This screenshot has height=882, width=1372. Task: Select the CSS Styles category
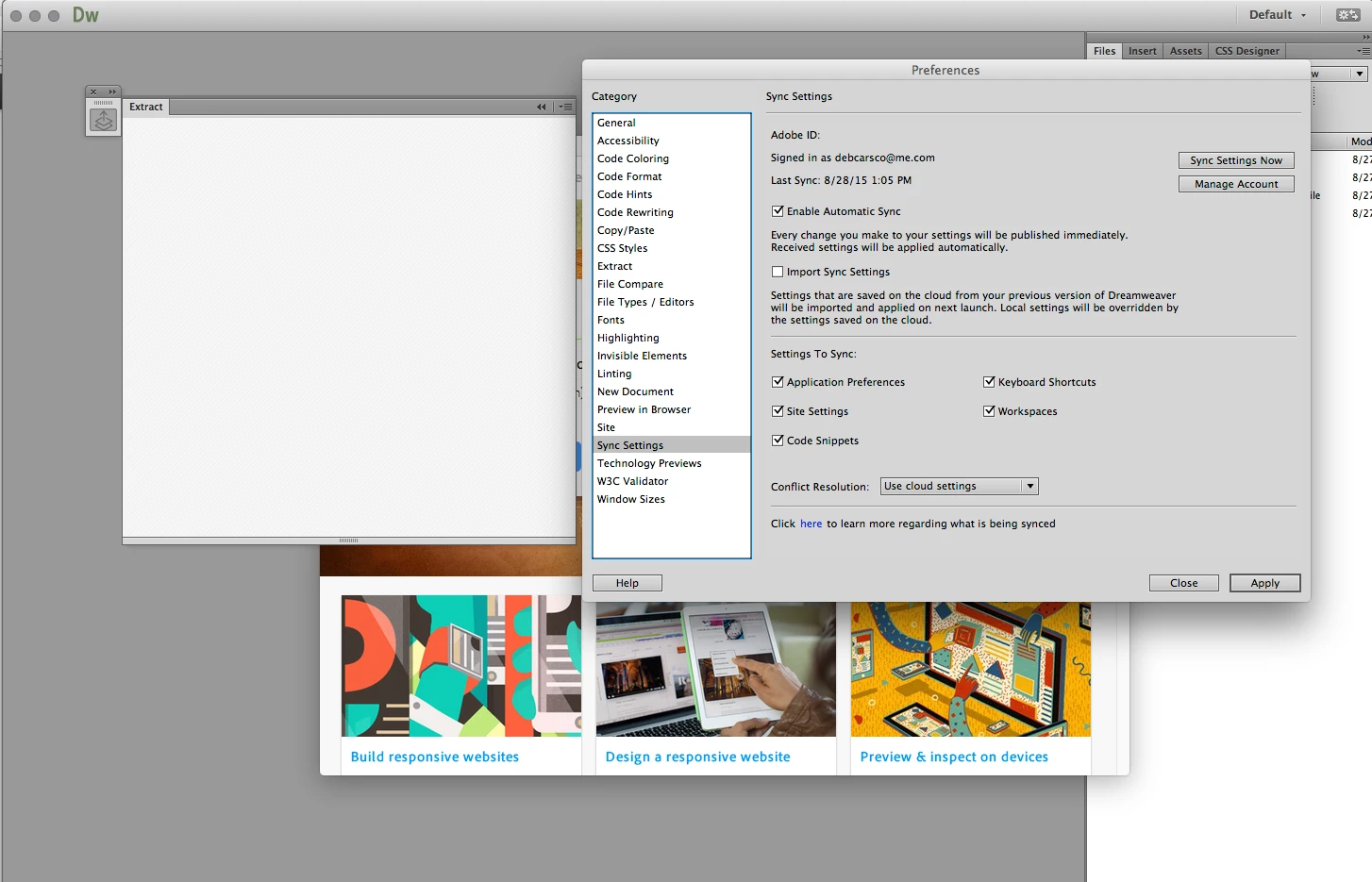[672, 248]
